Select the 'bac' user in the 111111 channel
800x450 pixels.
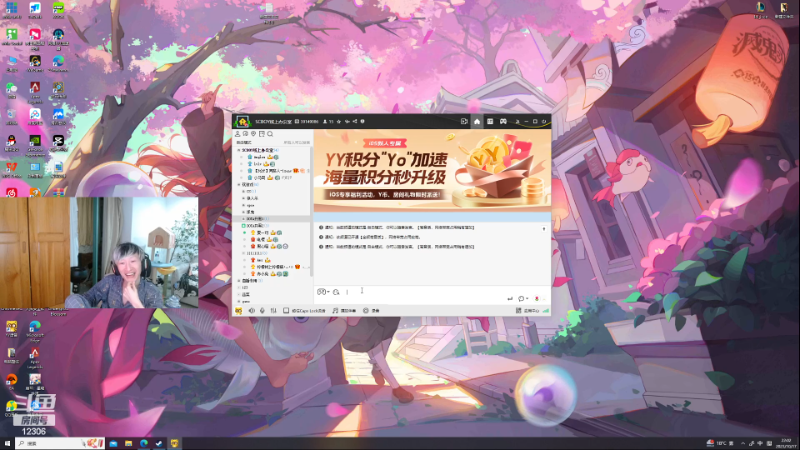point(260,260)
